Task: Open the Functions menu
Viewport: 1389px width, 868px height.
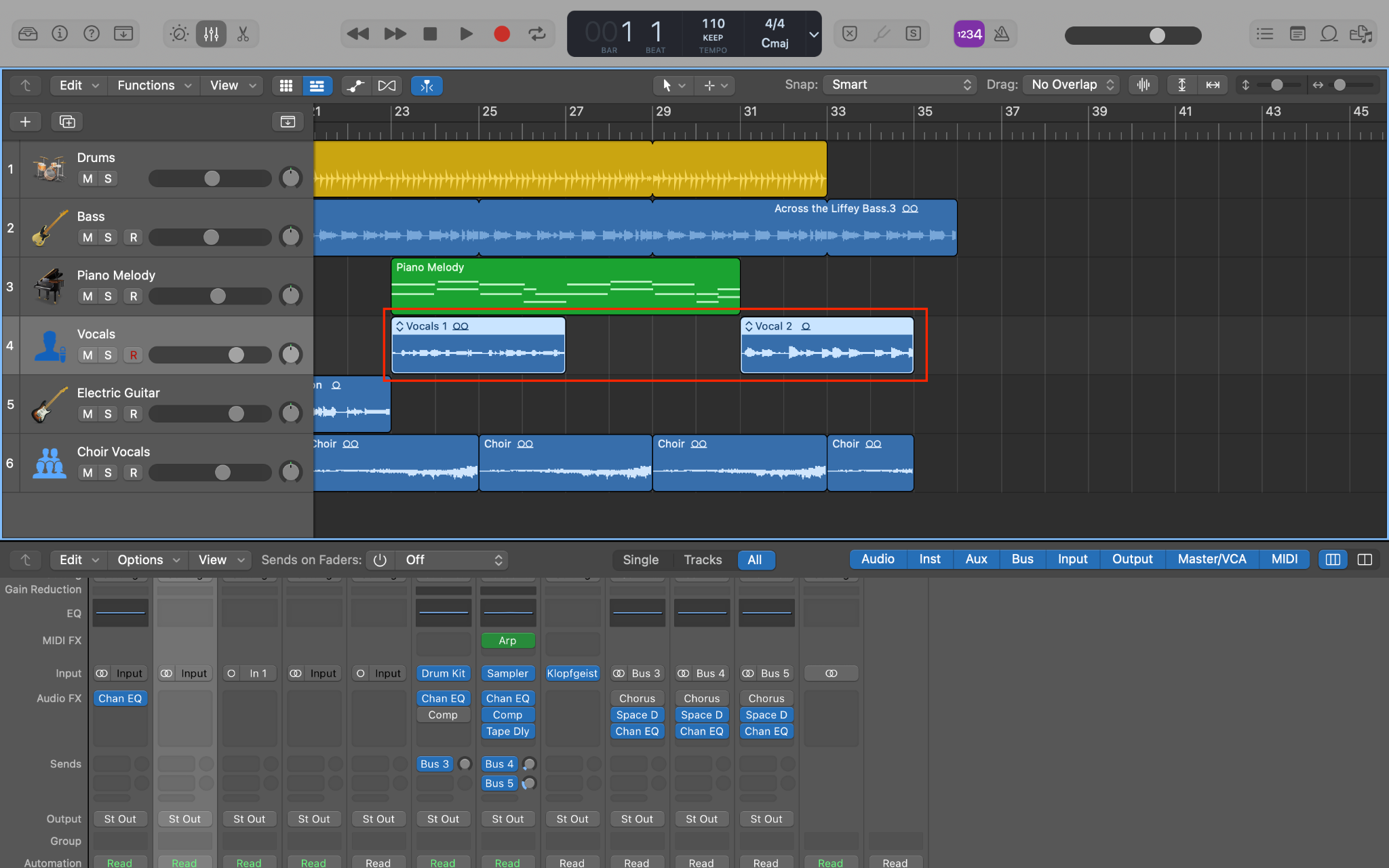Action: coord(148,85)
